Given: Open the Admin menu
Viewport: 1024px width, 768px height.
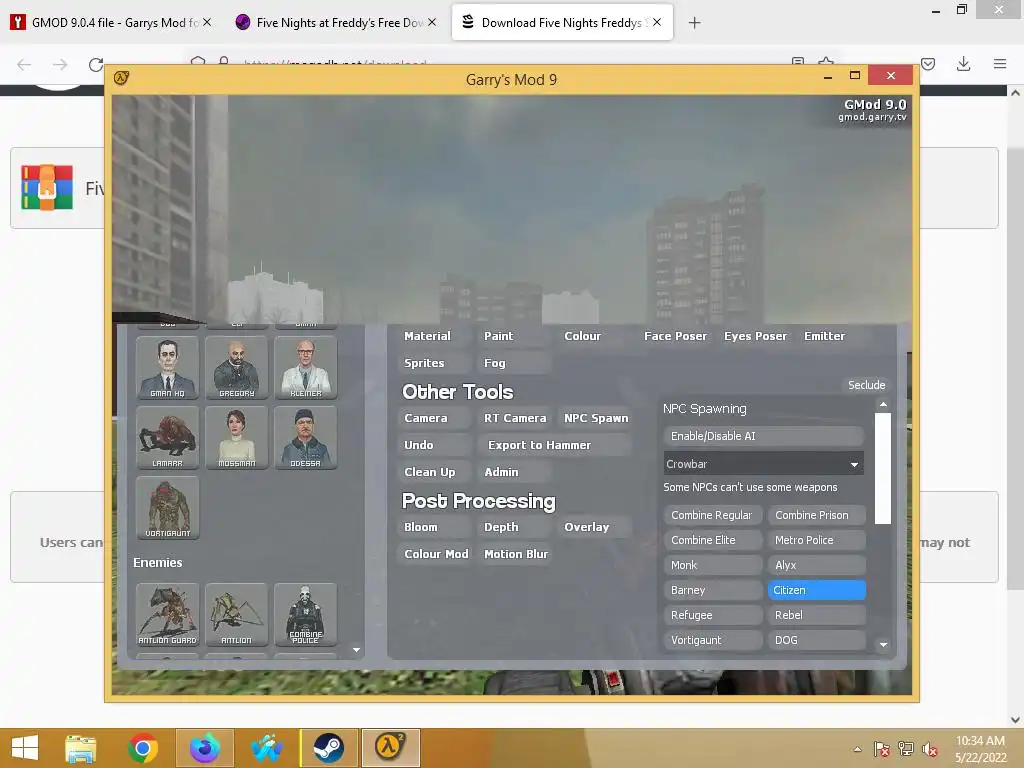Looking at the screenshot, I should tap(513, 472).
